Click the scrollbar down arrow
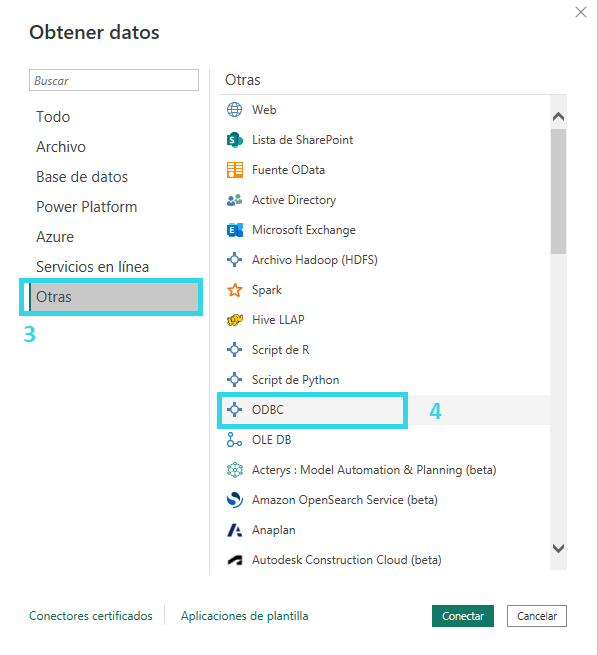The width and height of the screenshot is (598, 655). 558,548
